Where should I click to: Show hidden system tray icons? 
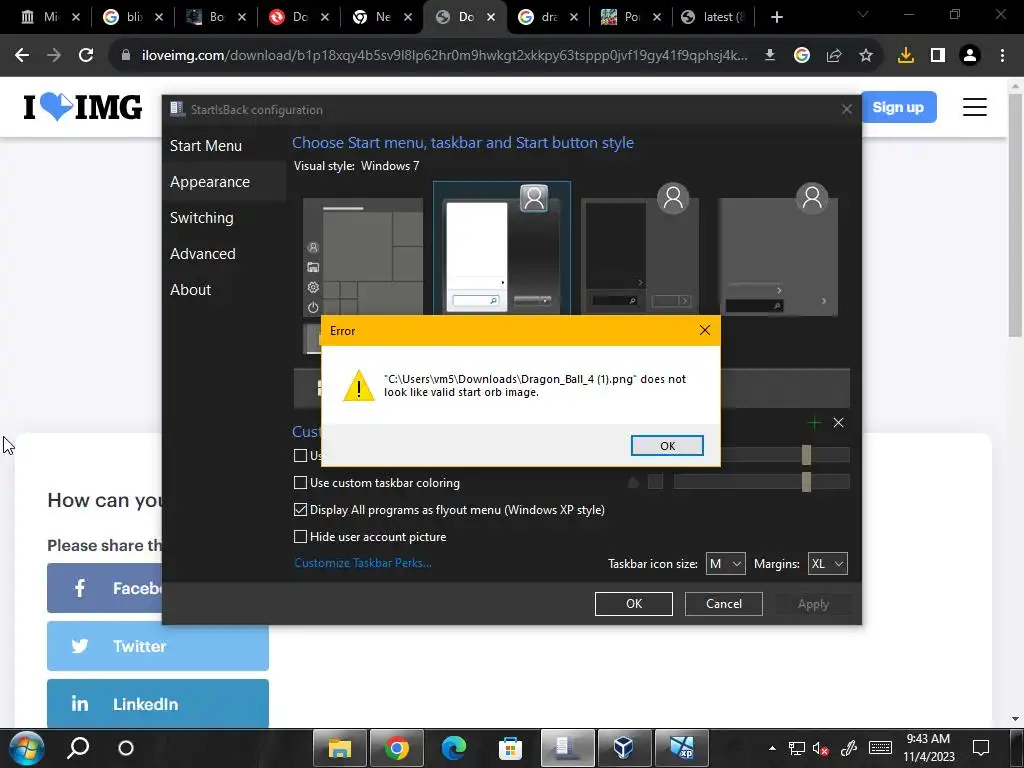[x=772, y=748]
